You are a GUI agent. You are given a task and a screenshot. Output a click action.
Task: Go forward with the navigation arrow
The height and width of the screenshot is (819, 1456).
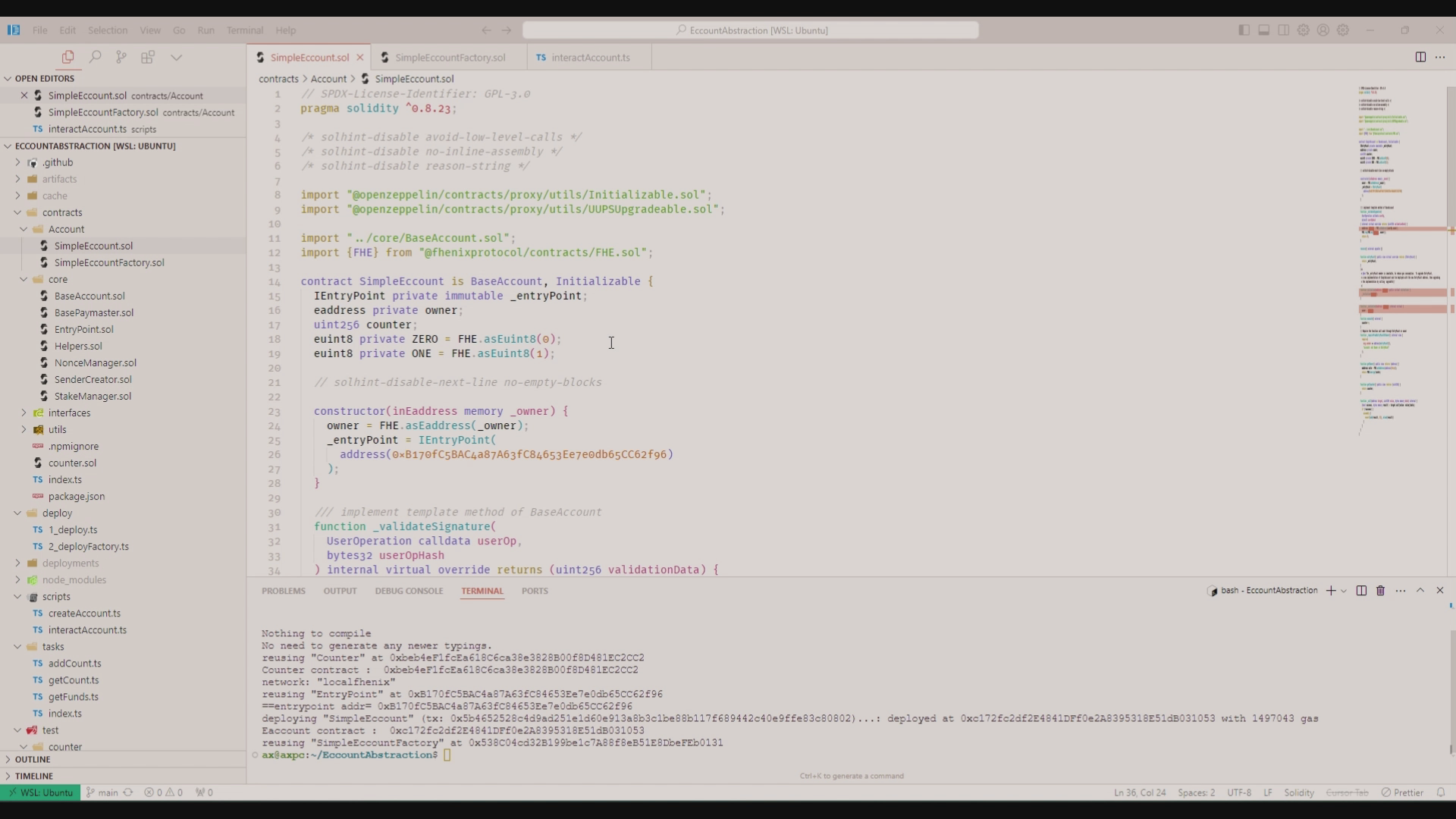click(506, 30)
